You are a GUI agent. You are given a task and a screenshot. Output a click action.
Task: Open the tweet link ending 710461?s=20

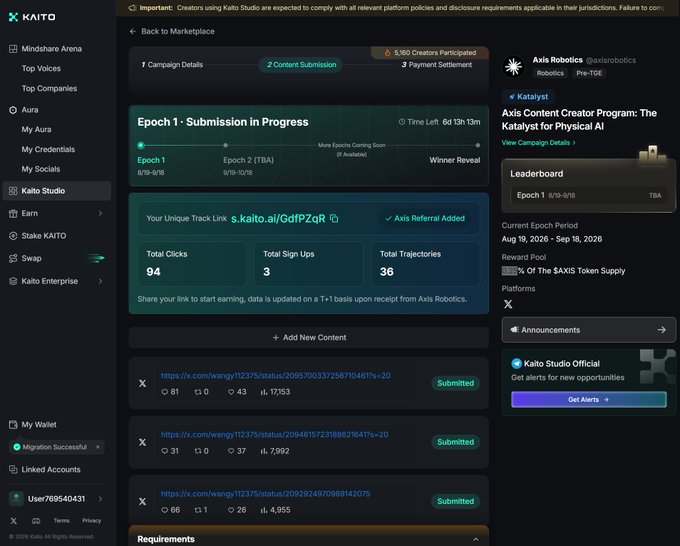(275, 376)
